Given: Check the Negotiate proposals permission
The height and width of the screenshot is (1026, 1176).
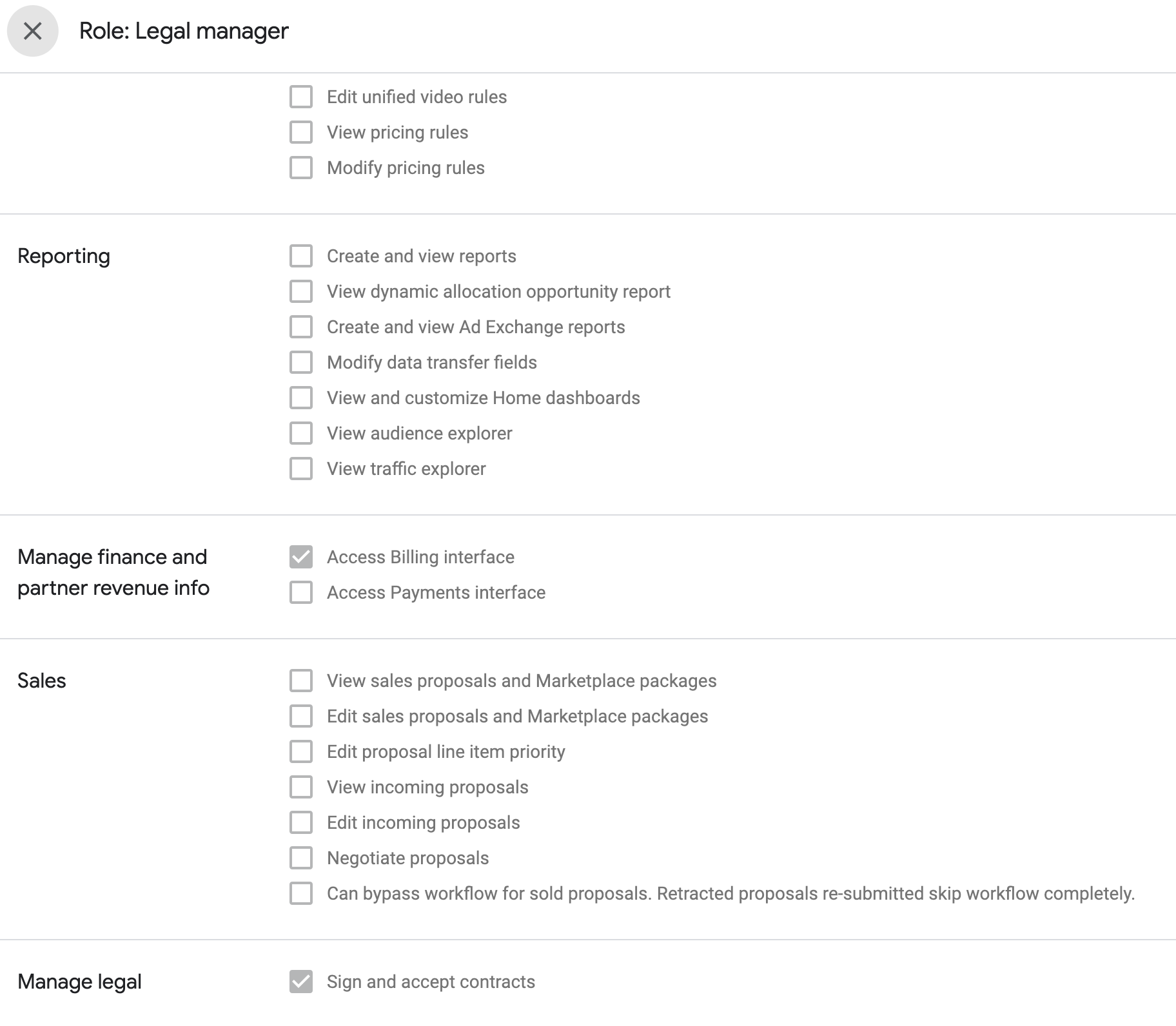Looking at the screenshot, I should (301, 858).
